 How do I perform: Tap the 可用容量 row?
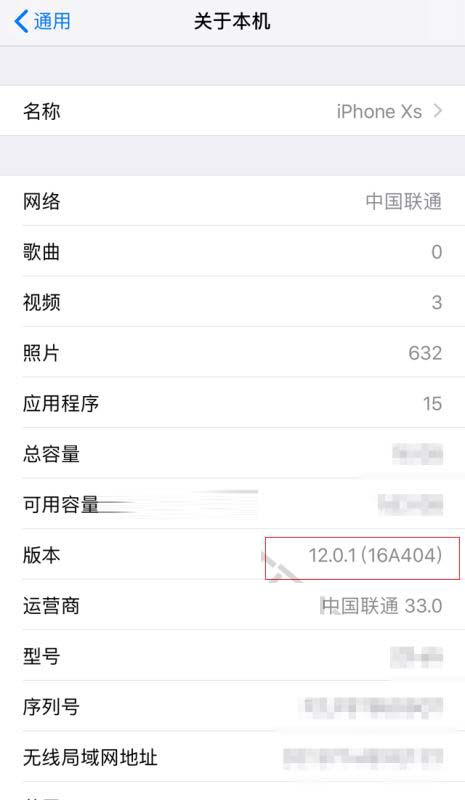232,504
